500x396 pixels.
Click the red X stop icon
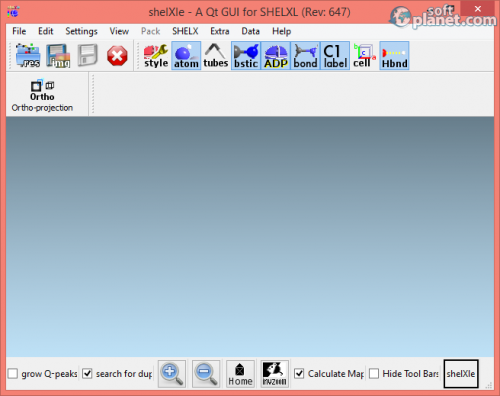click(117, 56)
